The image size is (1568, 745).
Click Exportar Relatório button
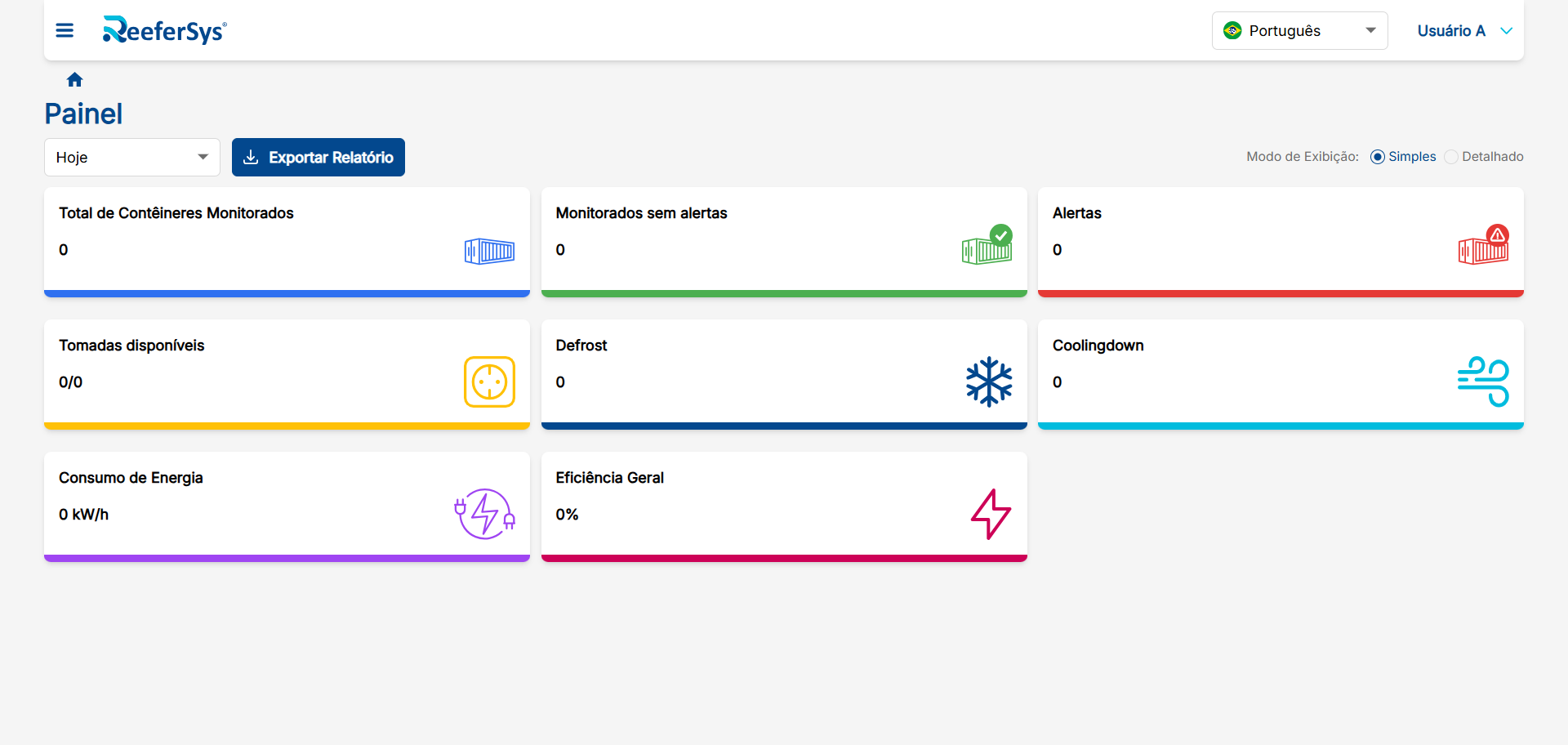pyautogui.click(x=318, y=157)
